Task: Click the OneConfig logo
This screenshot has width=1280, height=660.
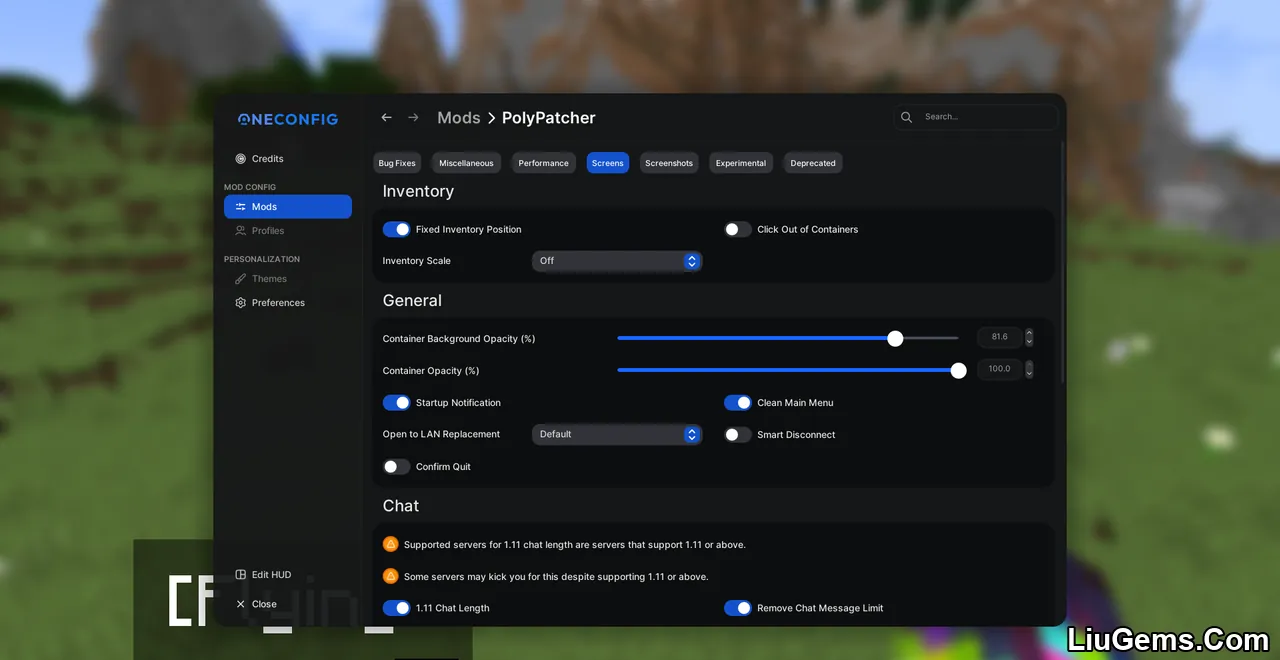Action: (x=288, y=119)
